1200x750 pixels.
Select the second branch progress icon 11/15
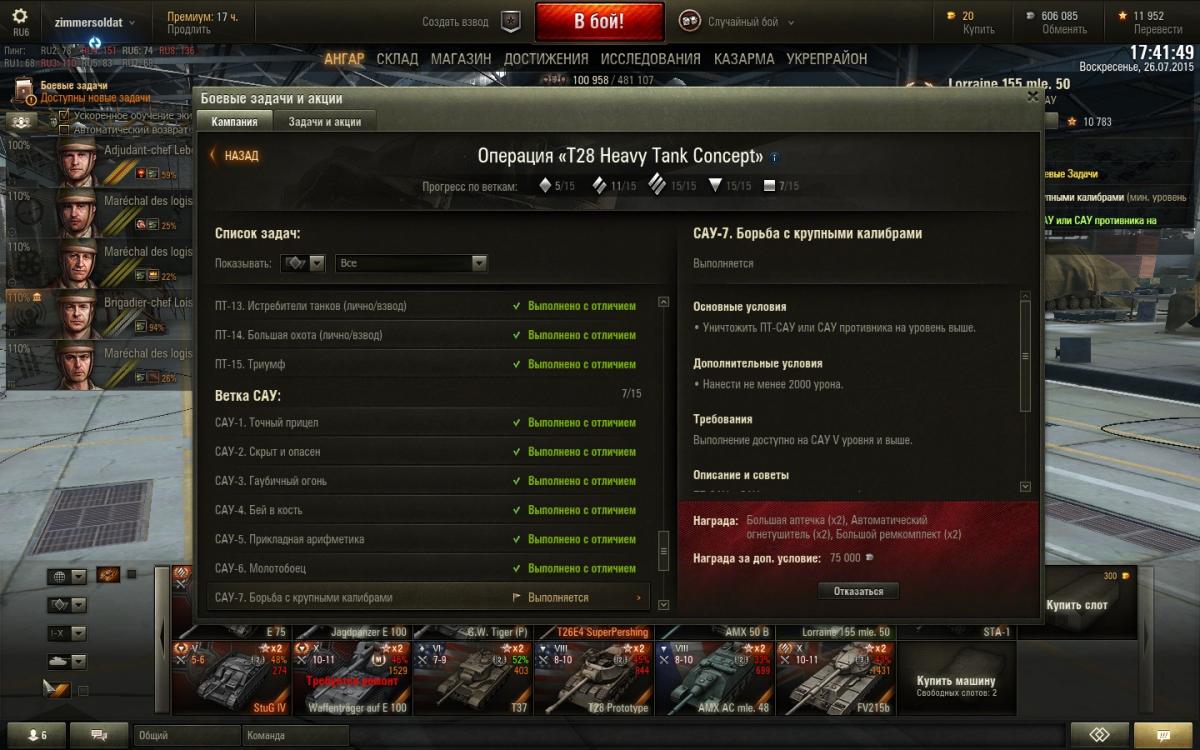click(599, 185)
